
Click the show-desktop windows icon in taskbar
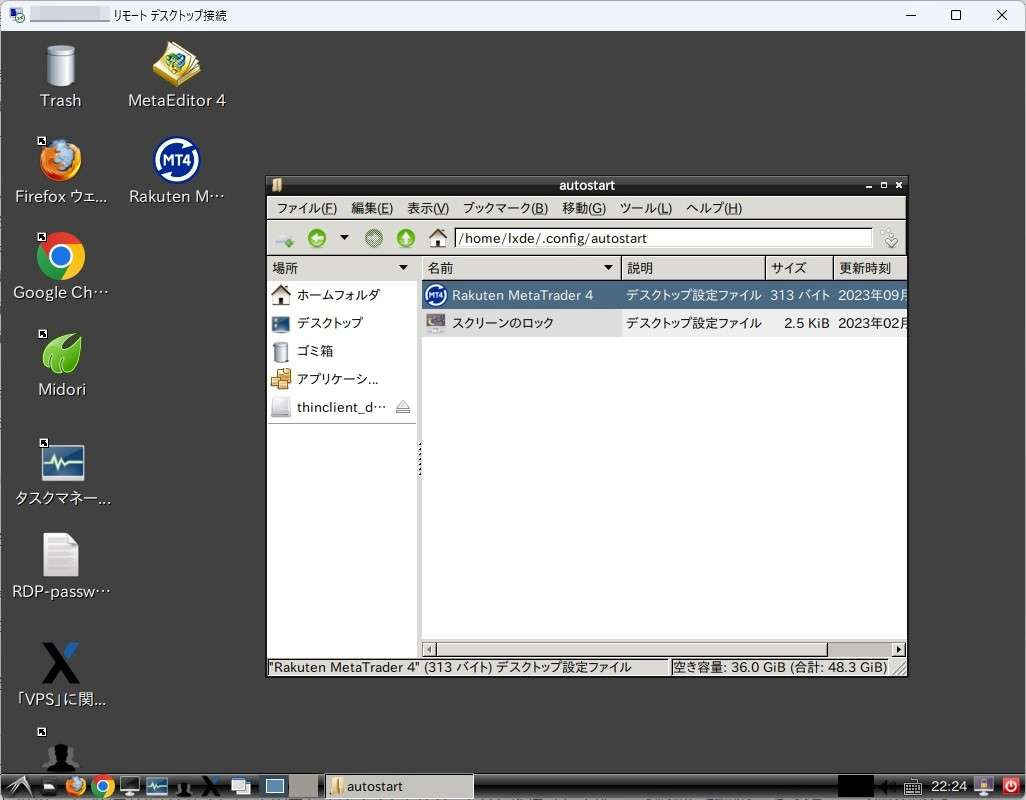click(240, 786)
